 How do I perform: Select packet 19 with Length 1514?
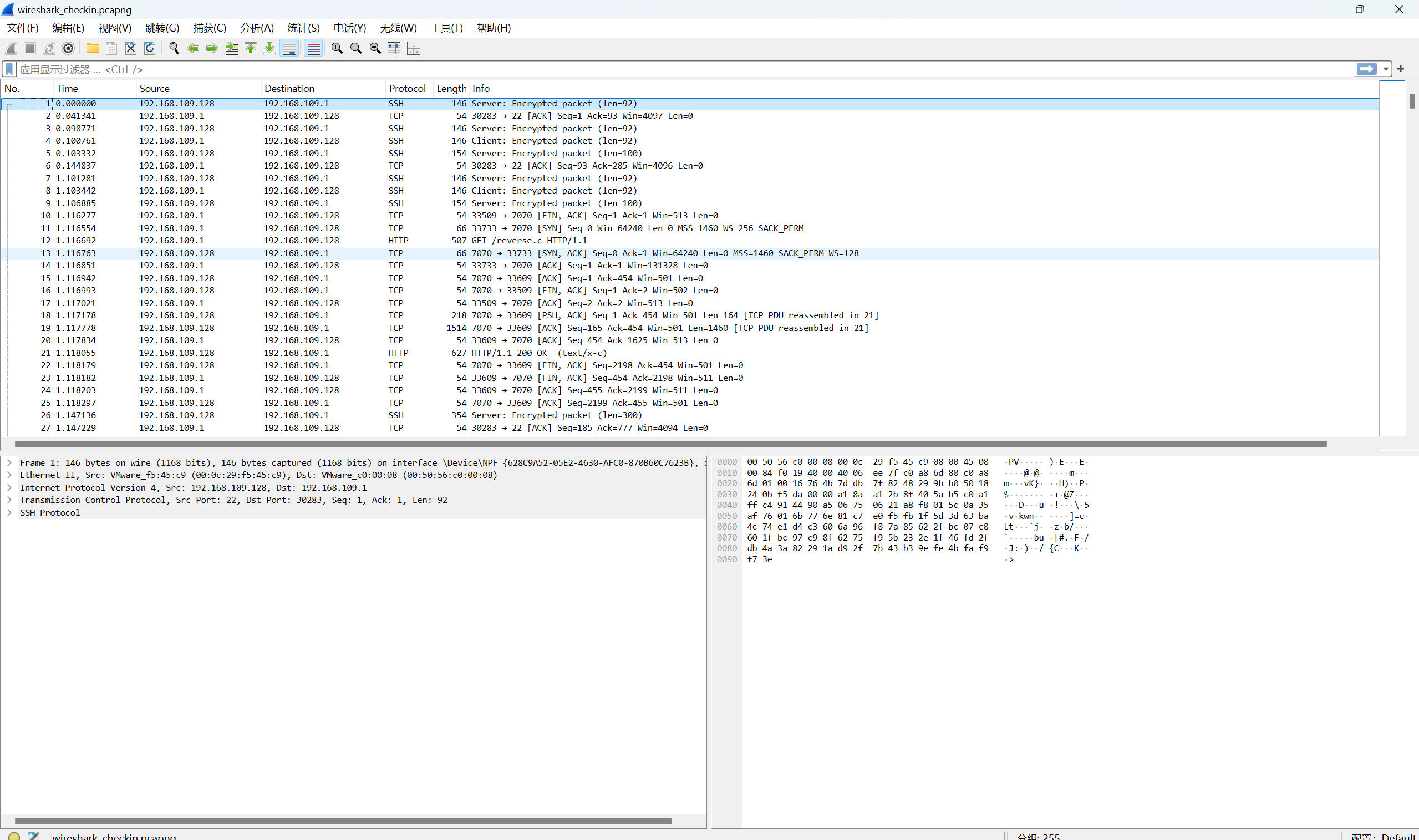(x=690, y=328)
